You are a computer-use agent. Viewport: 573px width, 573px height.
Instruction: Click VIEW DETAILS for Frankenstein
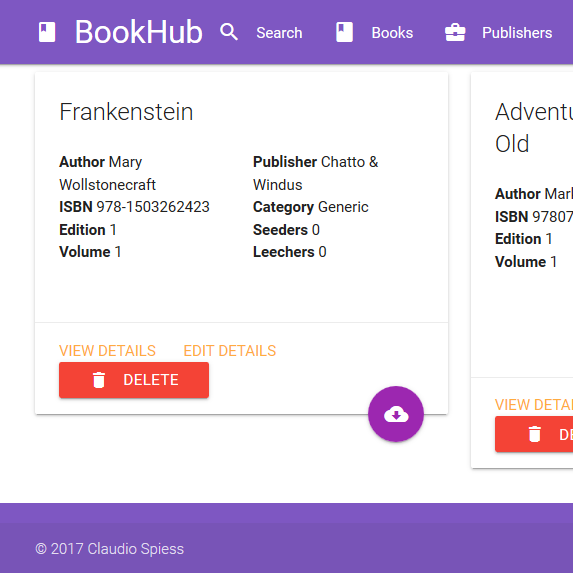[107, 351]
